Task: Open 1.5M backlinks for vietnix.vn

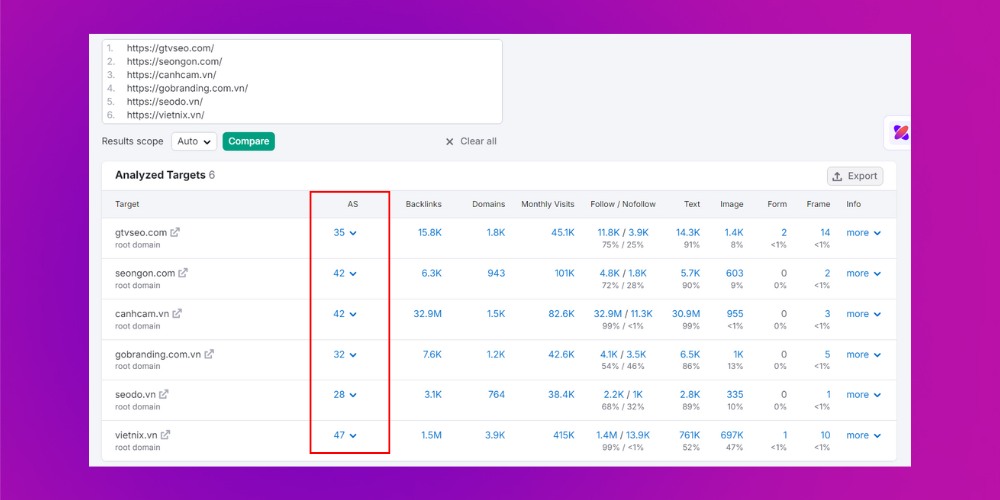Action: click(x=431, y=435)
